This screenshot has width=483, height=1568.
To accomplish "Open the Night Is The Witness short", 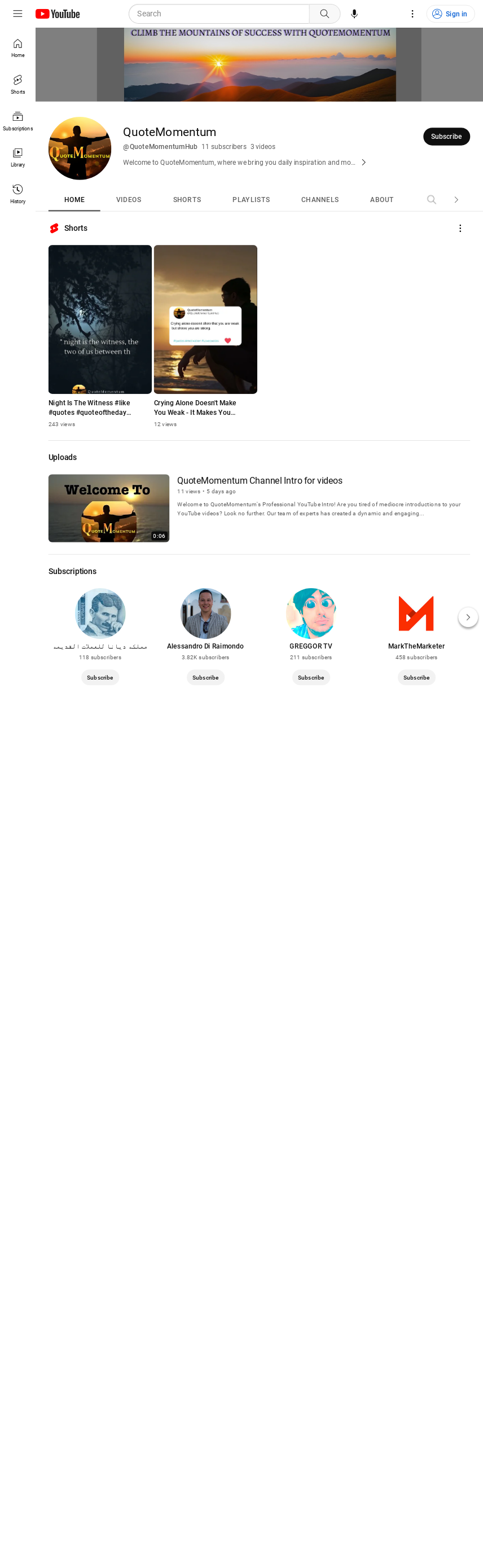I will pos(100,319).
